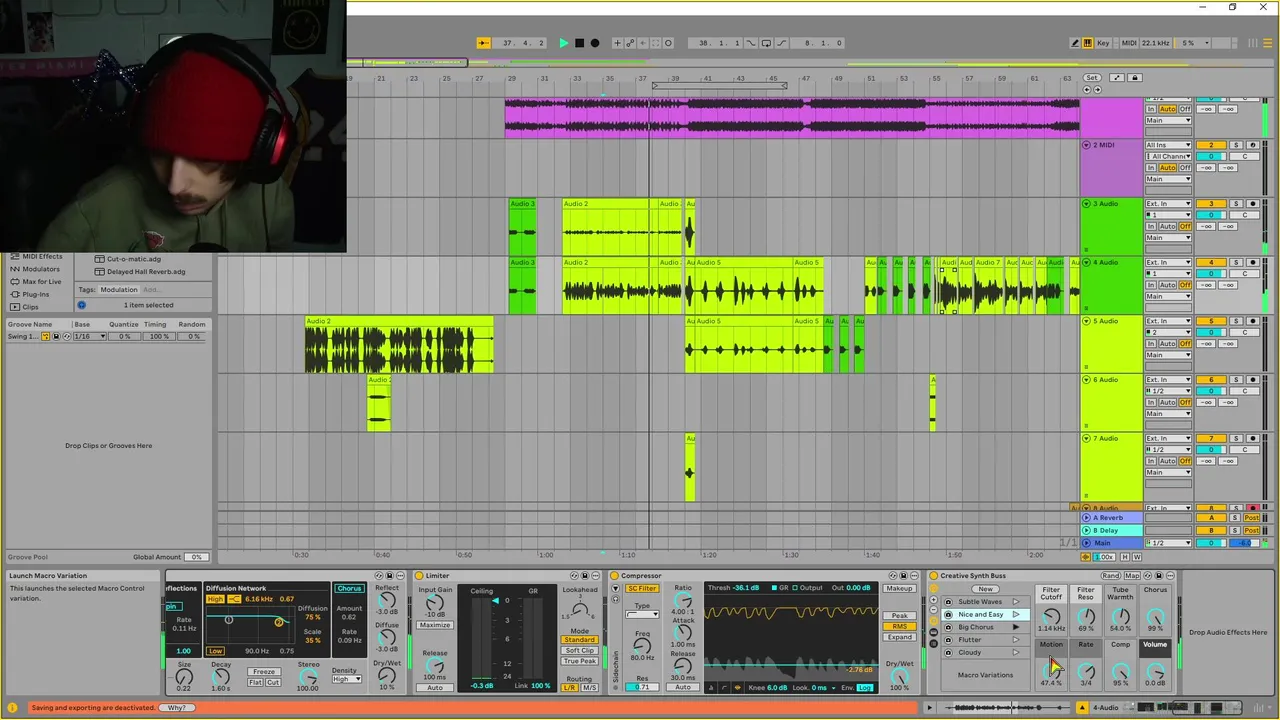Open the All Ins dropdown on 2 MIDI

pyautogui.click(x=1168, y=145)
